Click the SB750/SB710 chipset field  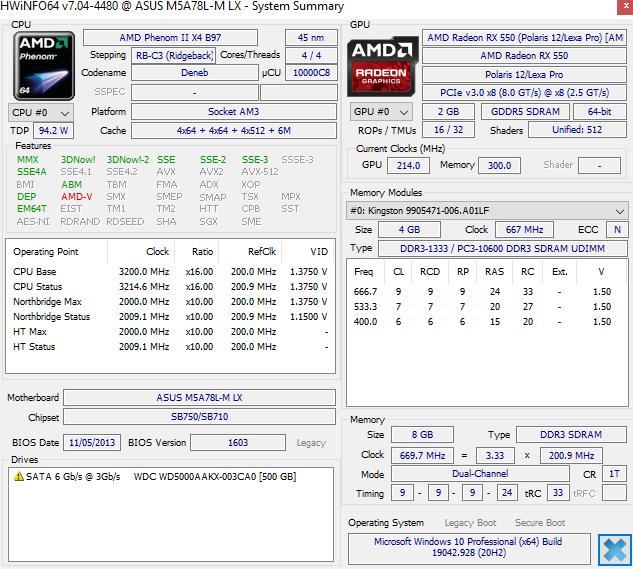[199, 416]
